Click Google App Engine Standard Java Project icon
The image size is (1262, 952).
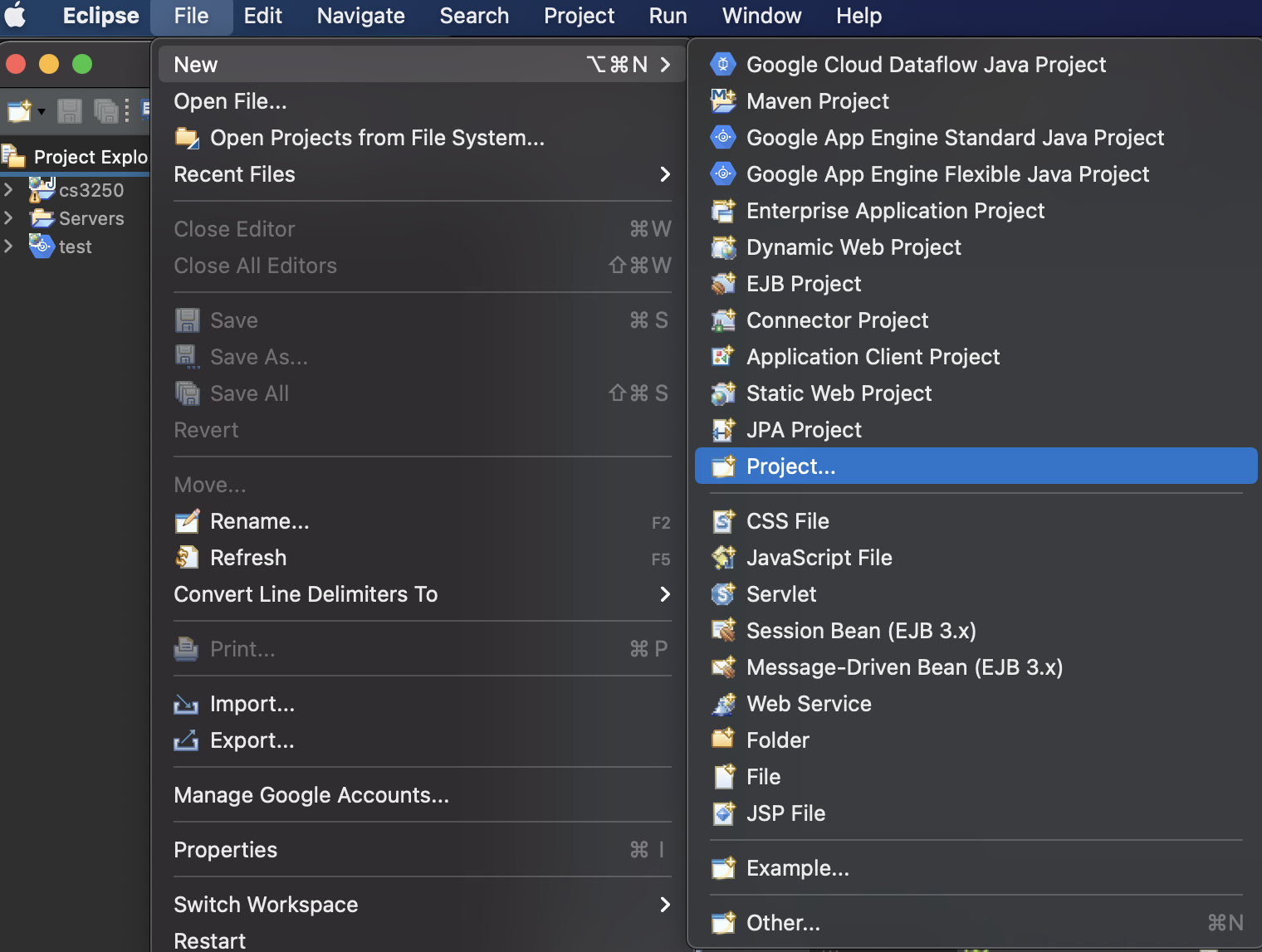tap(723, 137)
